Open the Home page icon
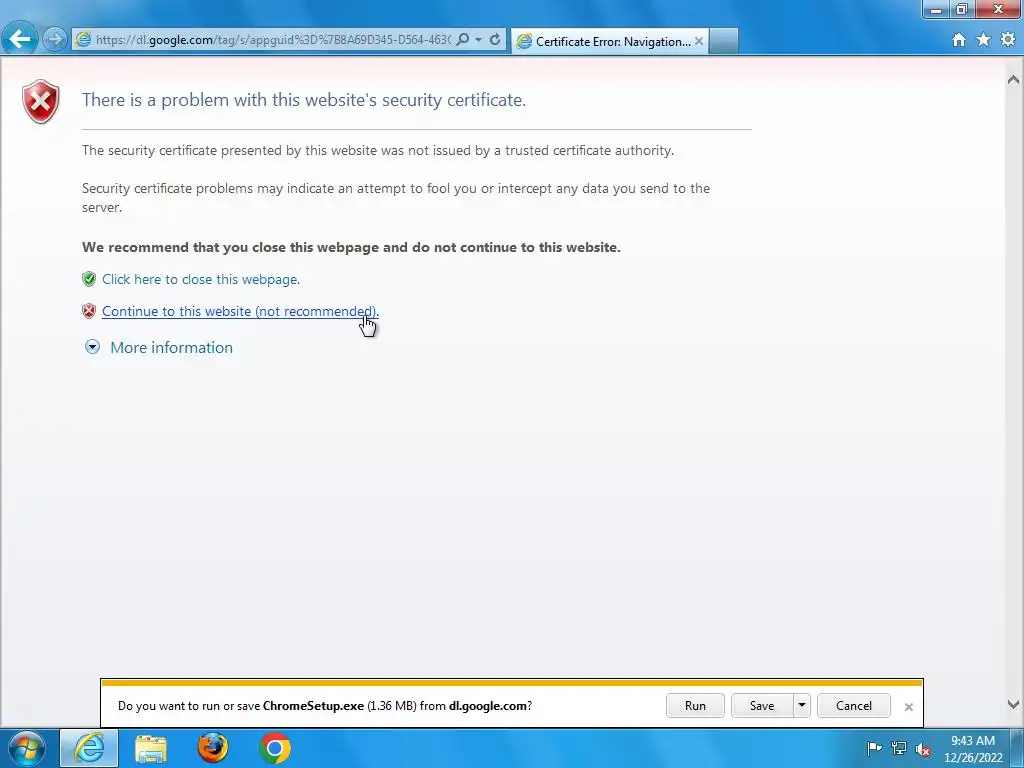Image resolution: width=1024 pixels, height=768 pixels. click(x=959, y=40)
